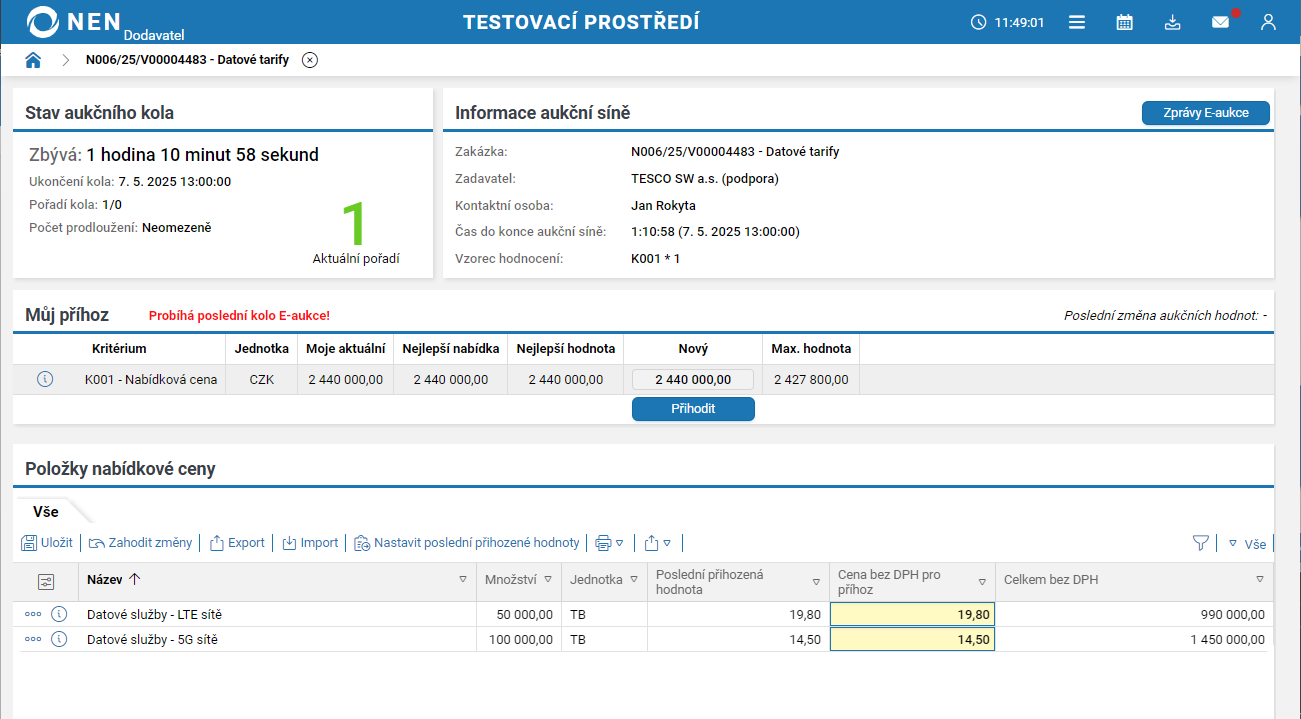Viewport: 1301px width, 719px height.
Task: Open messages envelope icon
Action: [1220, 22]
